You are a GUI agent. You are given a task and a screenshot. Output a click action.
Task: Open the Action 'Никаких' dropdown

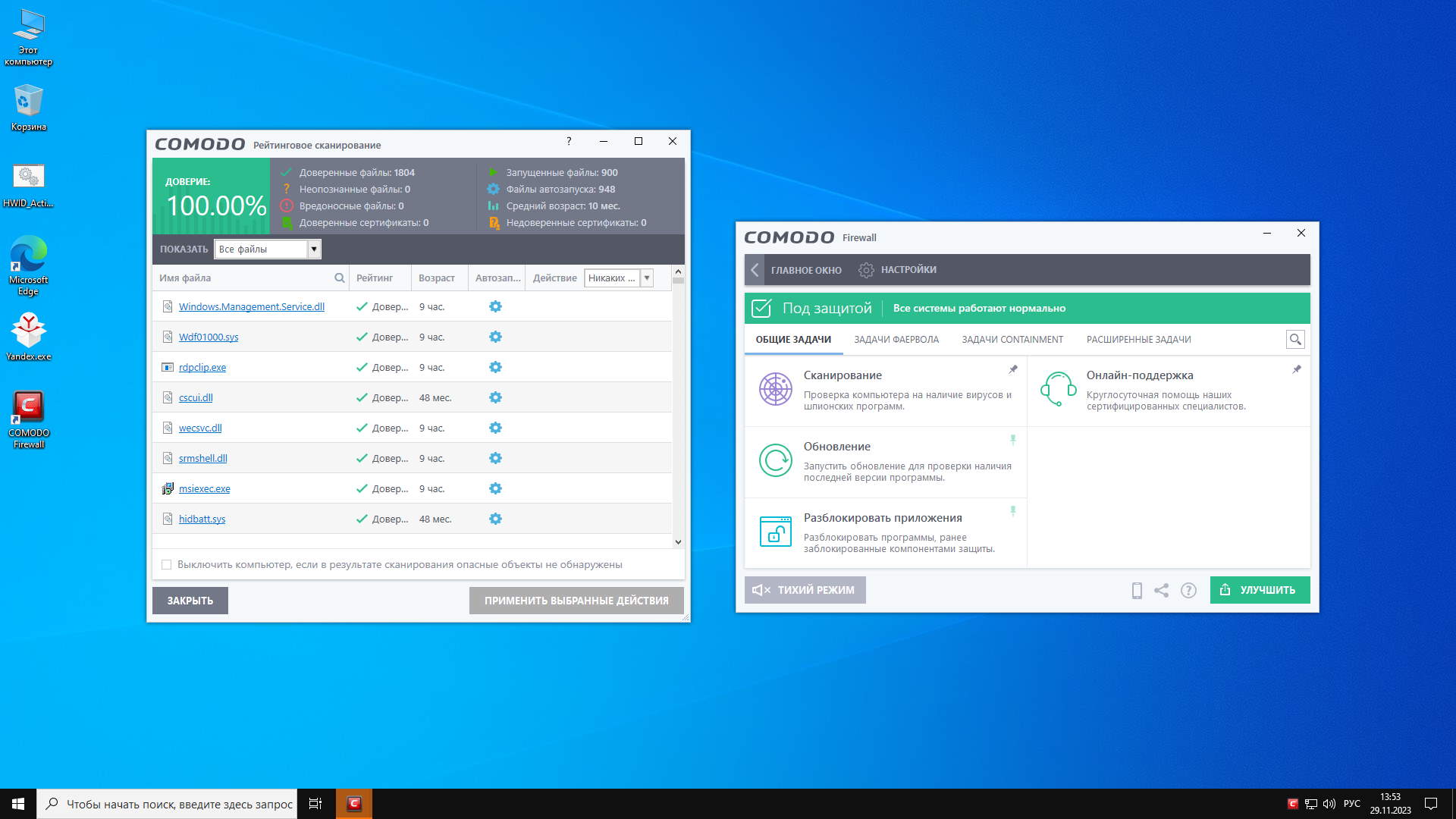point(647,278)
